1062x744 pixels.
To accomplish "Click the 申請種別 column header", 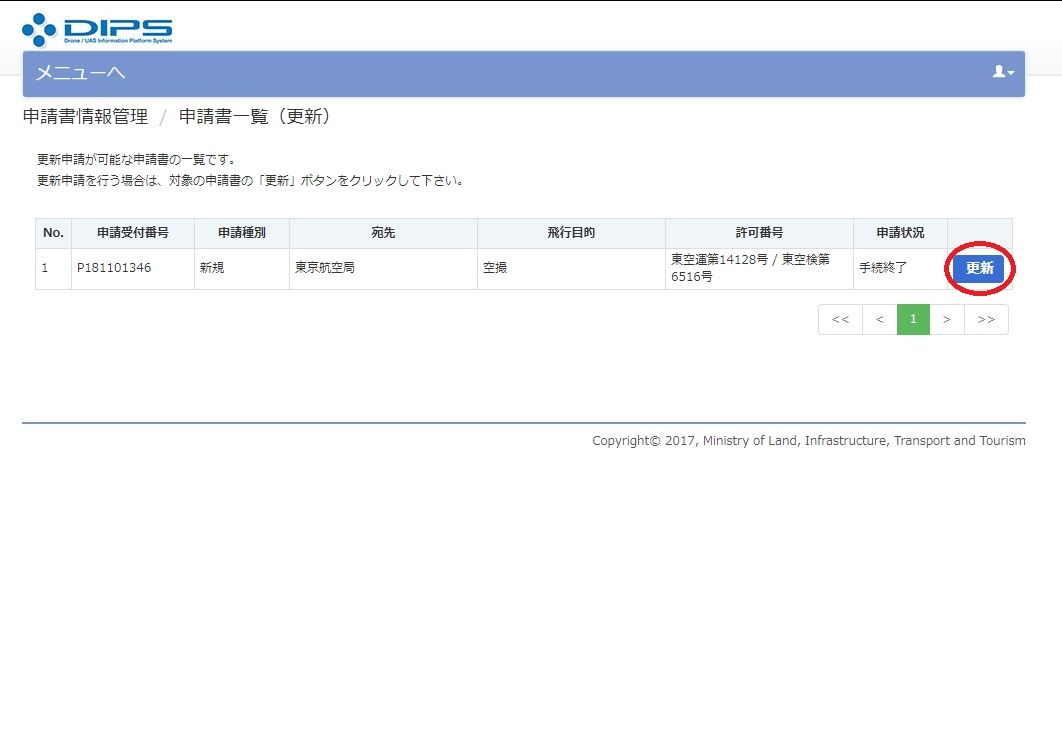I will [242, 233].
